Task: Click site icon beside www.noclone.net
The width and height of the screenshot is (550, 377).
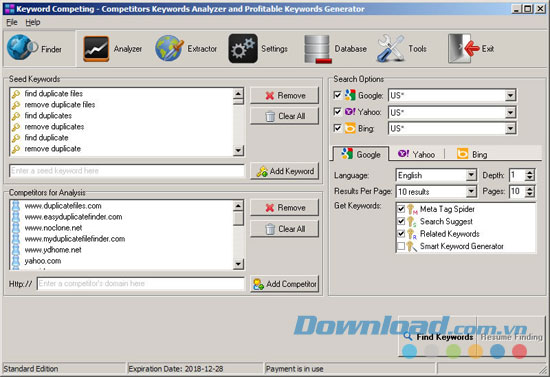Action: click(x=16, y=228)
